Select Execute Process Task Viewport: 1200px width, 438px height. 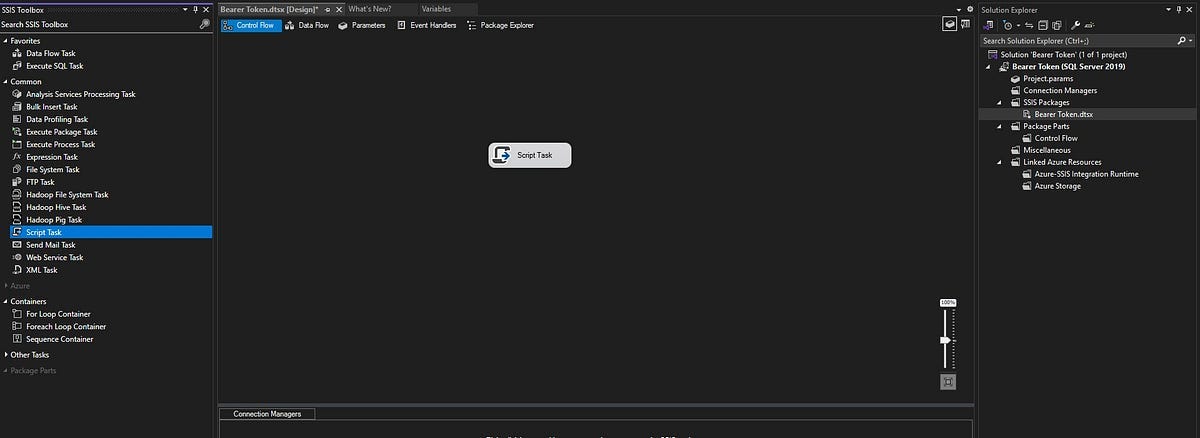click(x=60, y=144)
